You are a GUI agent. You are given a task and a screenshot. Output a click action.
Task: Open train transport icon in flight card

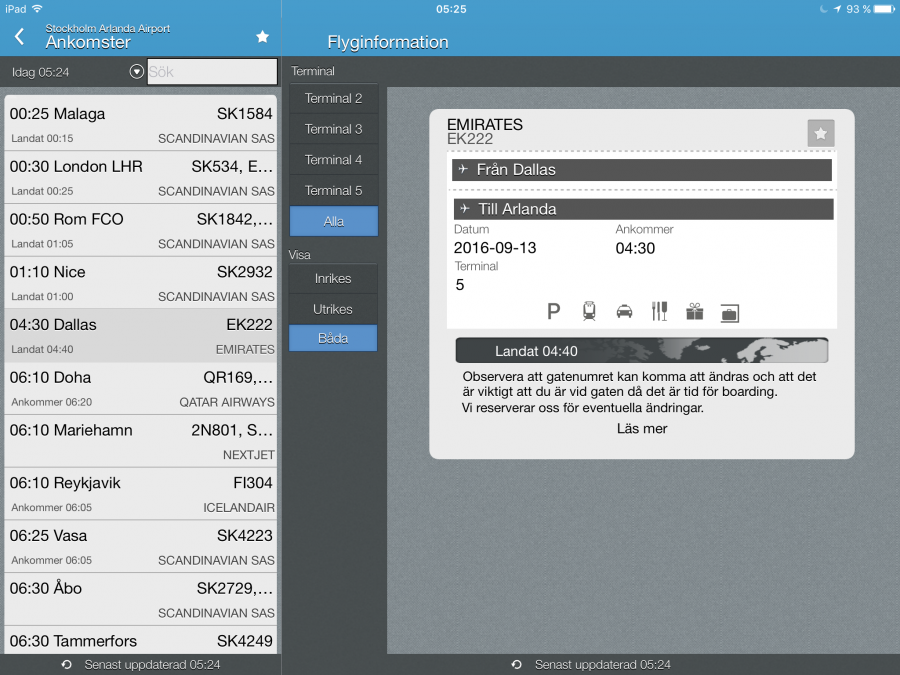point(589,311)
